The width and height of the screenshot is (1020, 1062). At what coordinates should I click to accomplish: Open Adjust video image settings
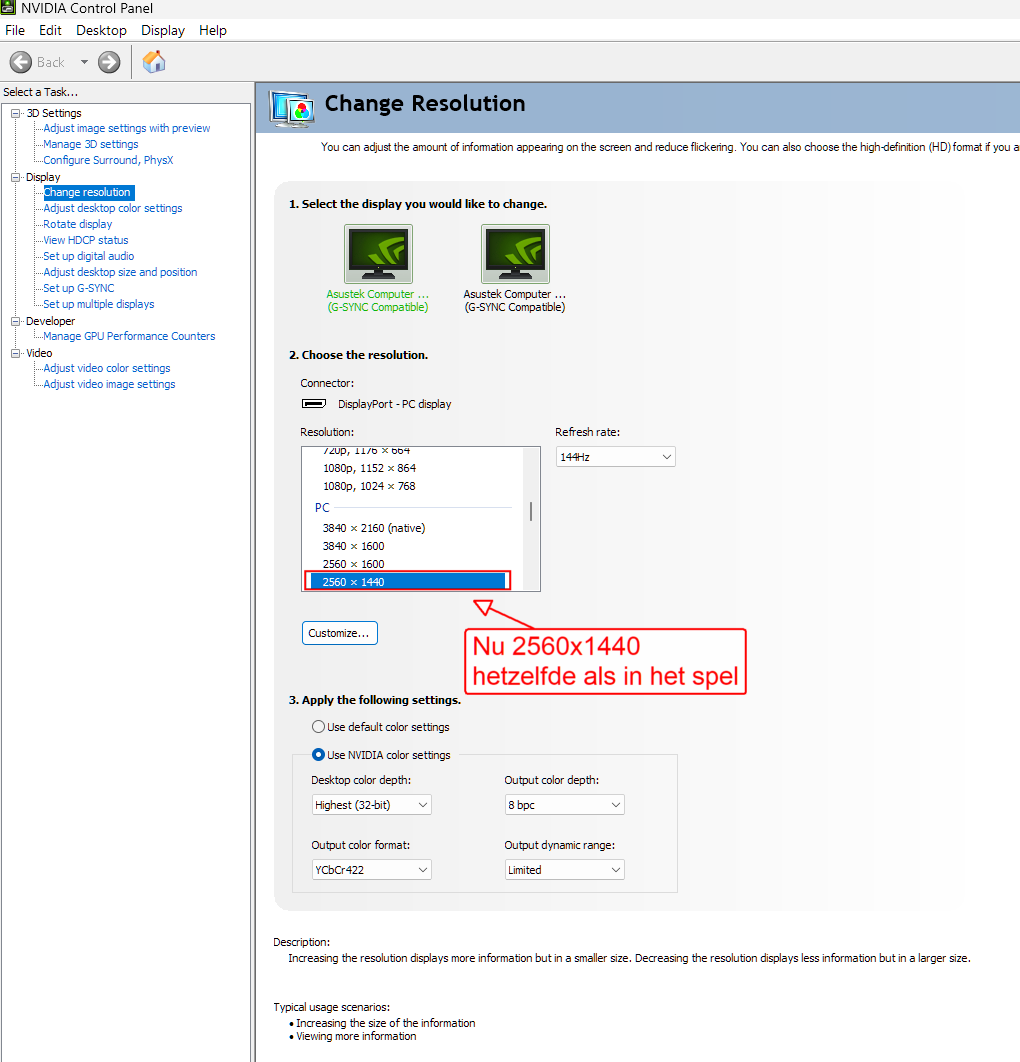click(x=110, y=384)
